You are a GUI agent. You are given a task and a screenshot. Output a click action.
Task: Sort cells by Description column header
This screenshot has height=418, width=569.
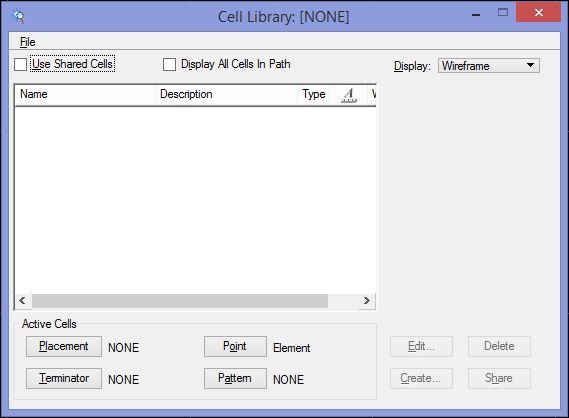[x=226, y=94]
